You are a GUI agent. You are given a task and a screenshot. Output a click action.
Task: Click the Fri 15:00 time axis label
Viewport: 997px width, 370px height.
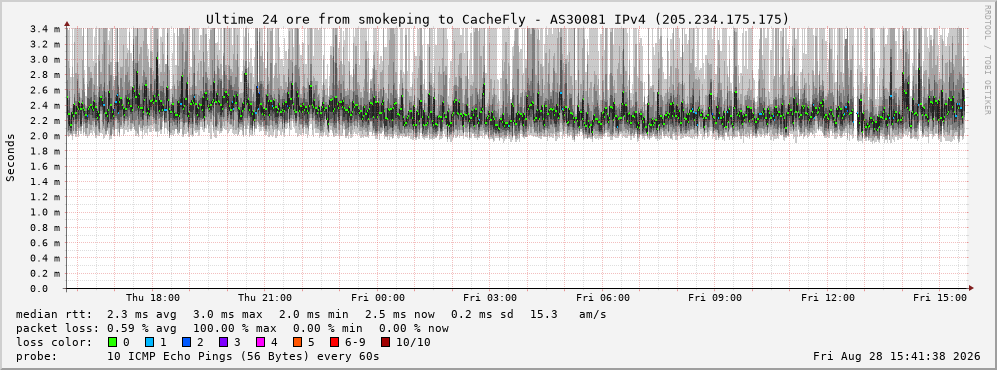pos(940,298)
